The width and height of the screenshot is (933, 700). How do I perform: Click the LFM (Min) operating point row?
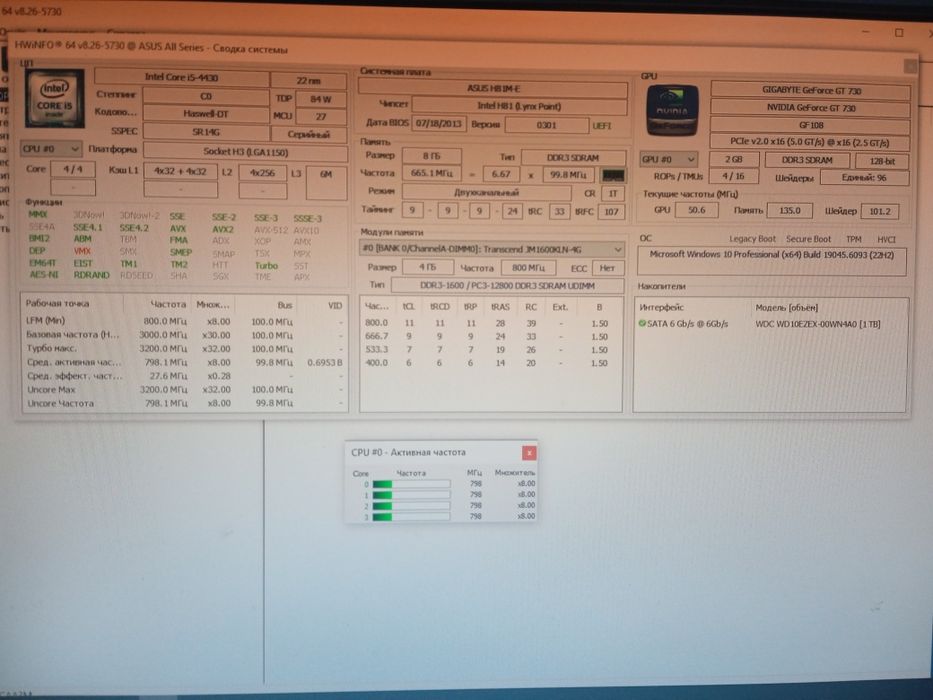184,321
